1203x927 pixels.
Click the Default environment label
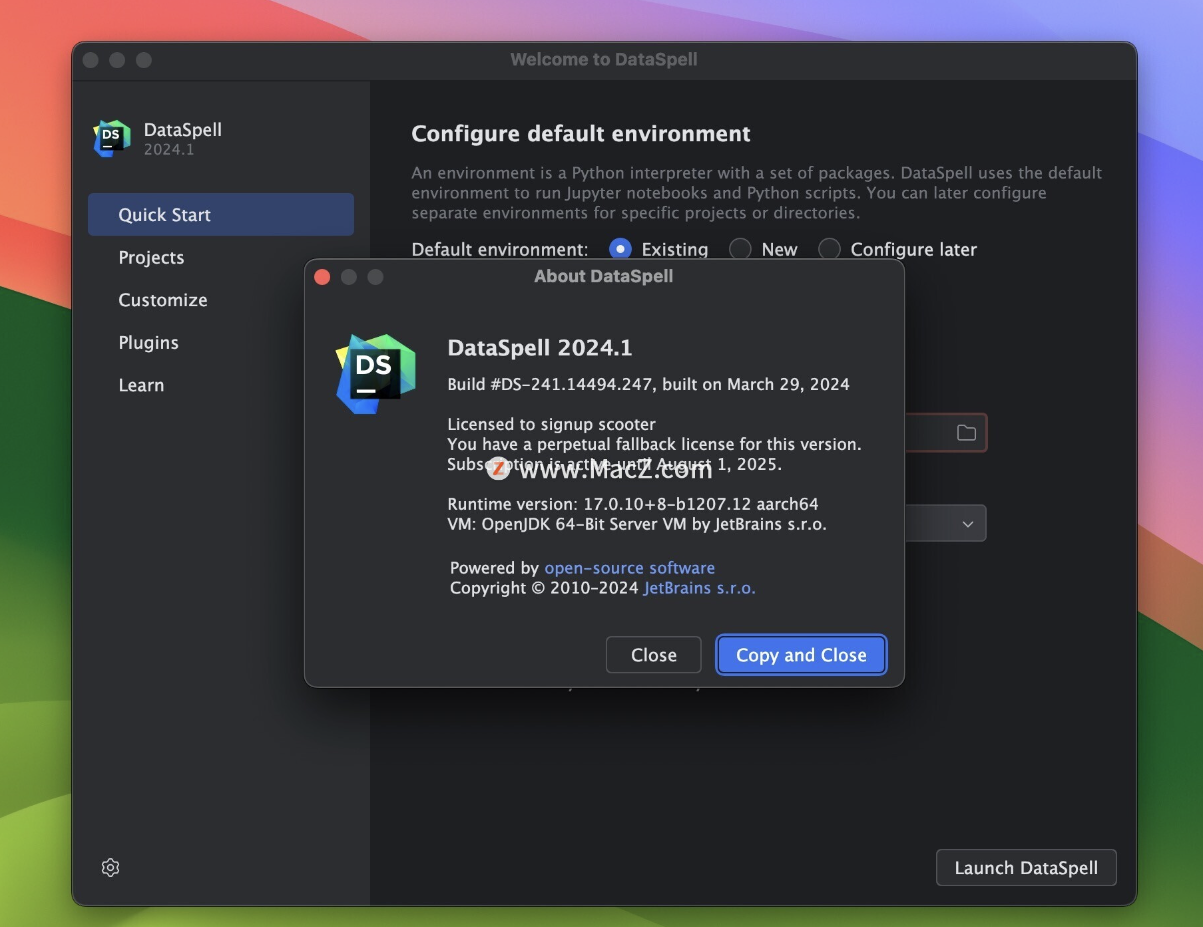(500, 249)
